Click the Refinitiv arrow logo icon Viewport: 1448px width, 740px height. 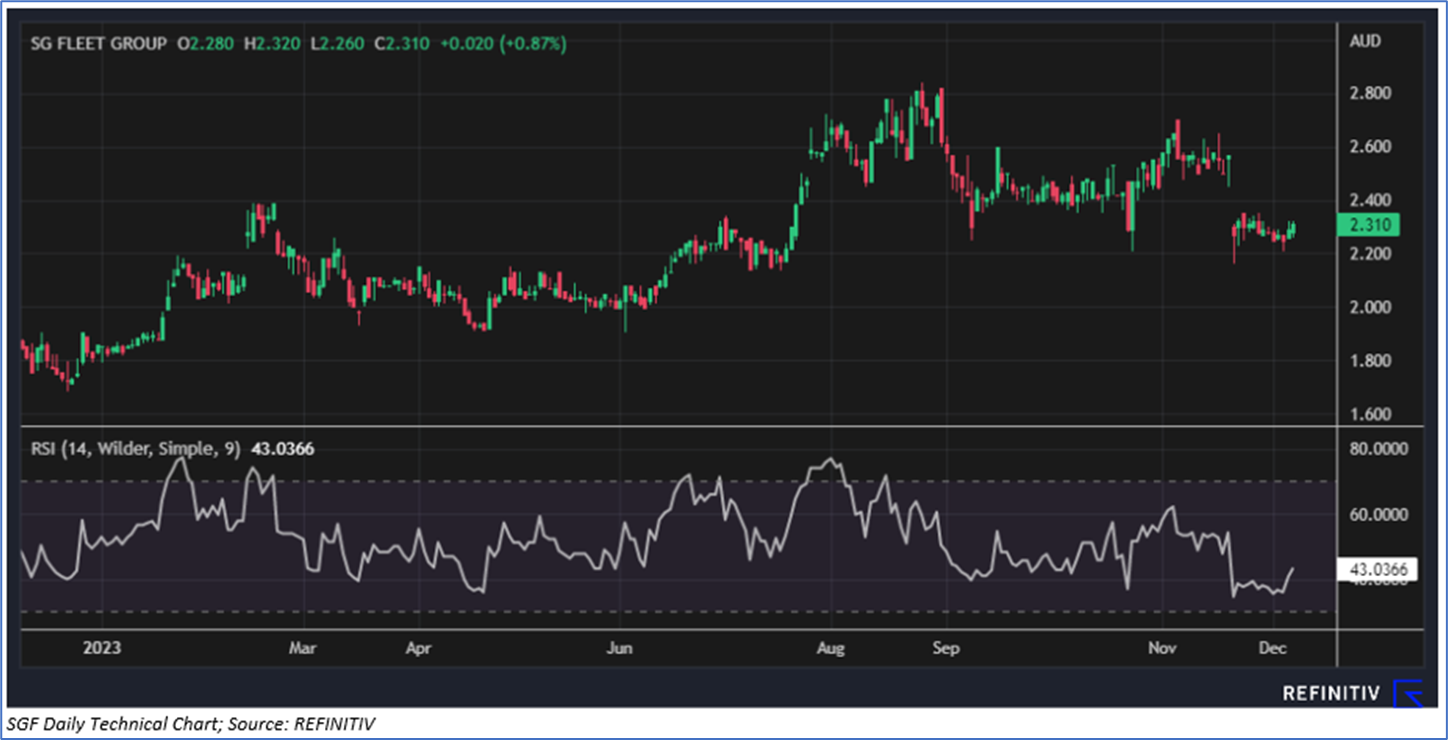click(x=1408, y=693)
